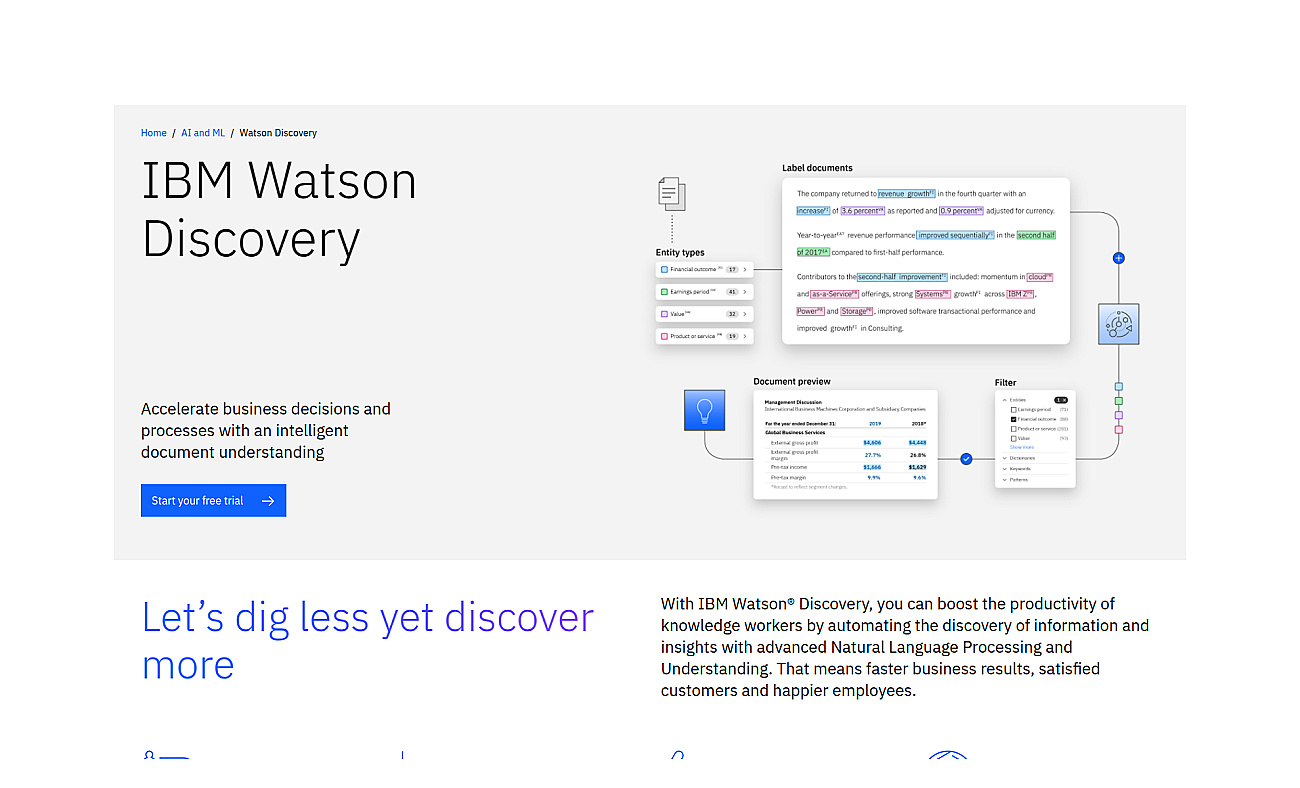
Task: Open the Earnings period entity type chevron
Action: tap(745, 292)
